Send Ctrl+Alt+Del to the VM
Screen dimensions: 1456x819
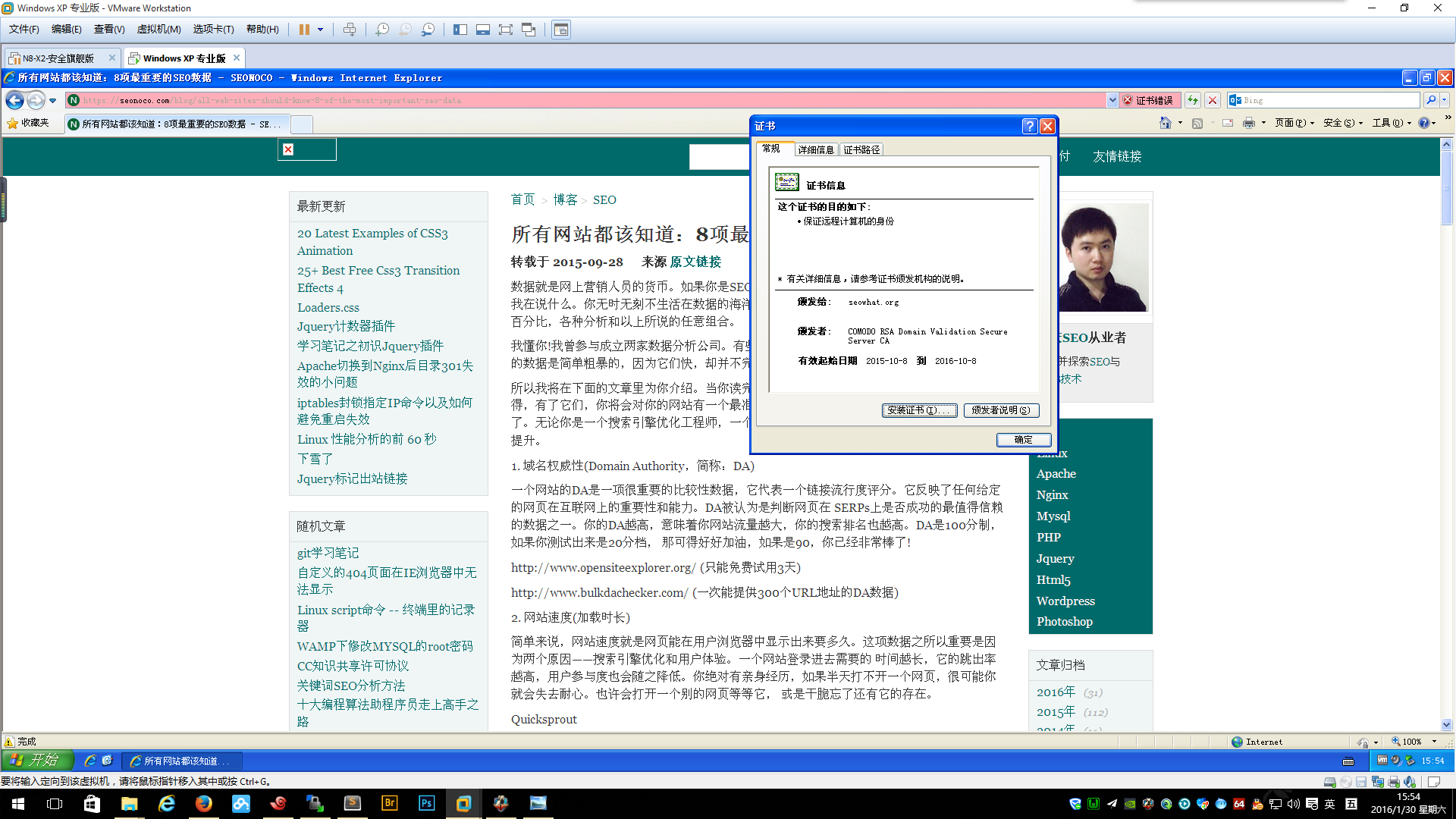point(350,30)
